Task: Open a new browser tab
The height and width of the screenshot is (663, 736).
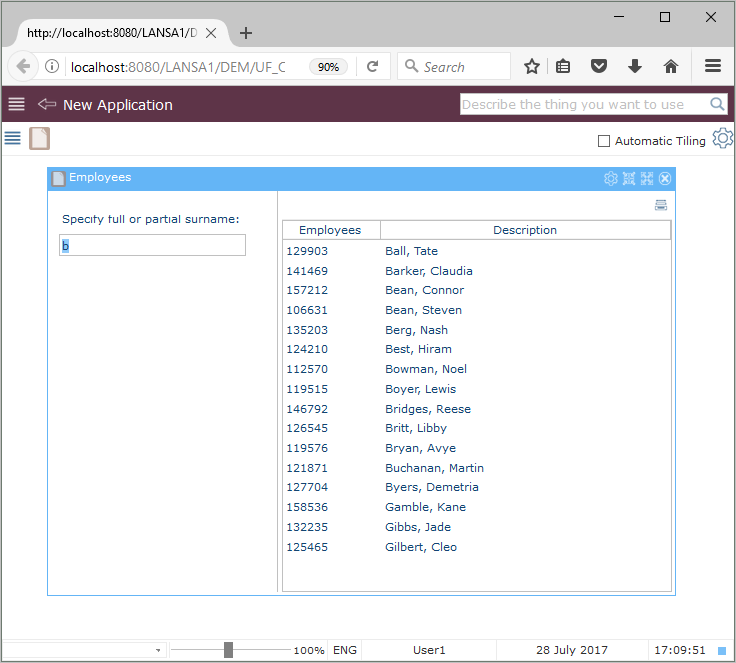Action: click(246, 32)
